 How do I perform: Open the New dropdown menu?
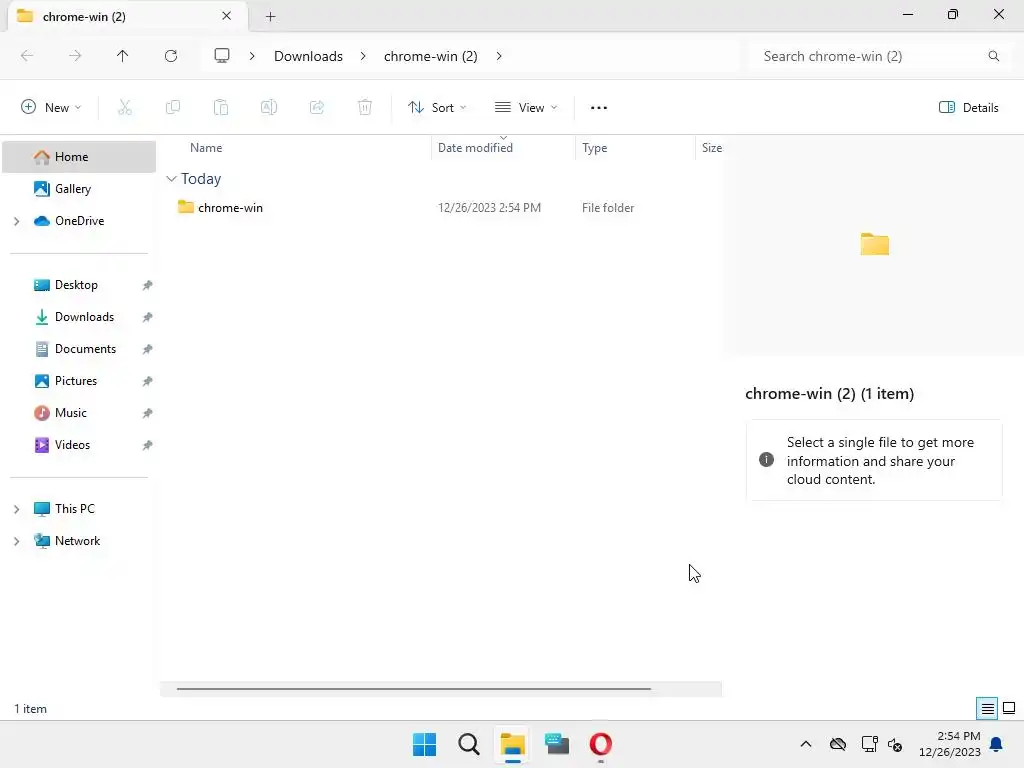51,108
